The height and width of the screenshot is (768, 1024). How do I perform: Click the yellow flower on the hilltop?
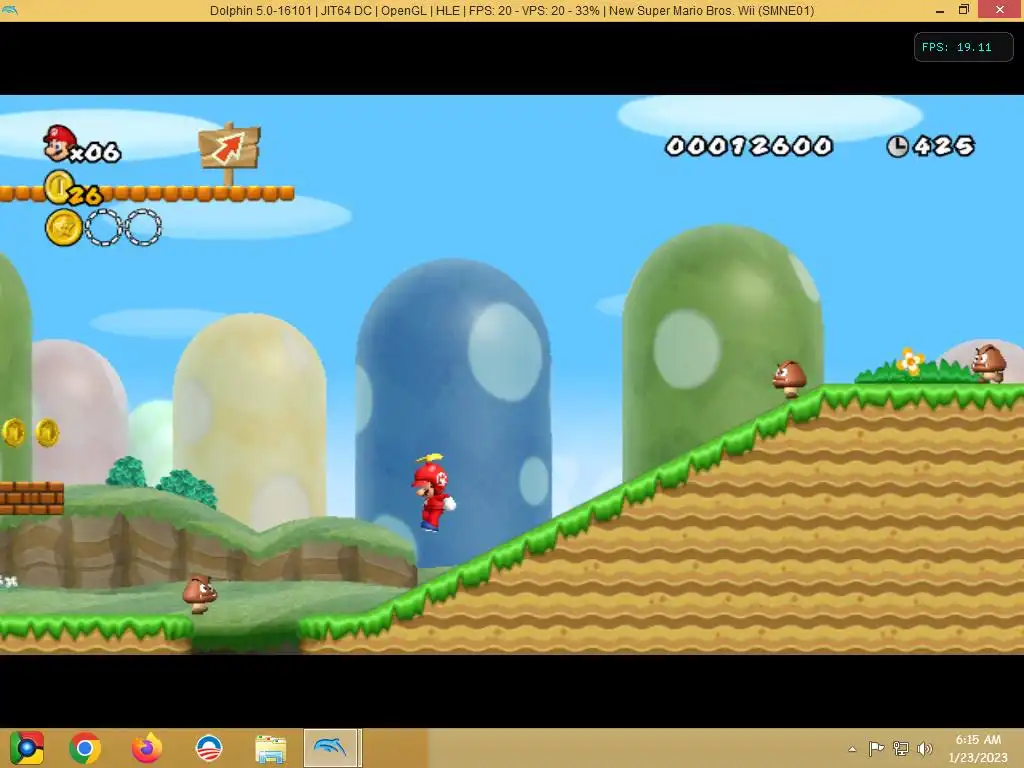910,361
